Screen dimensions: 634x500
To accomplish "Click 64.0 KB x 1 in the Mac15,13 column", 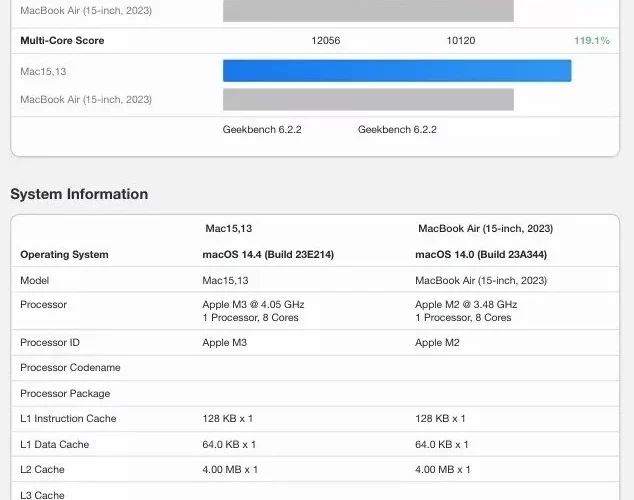I will tap(229, 444).
